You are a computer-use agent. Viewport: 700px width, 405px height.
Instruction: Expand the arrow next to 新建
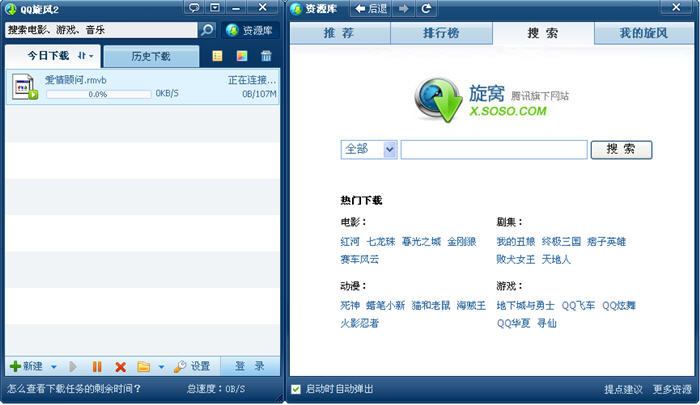(54, 366)
